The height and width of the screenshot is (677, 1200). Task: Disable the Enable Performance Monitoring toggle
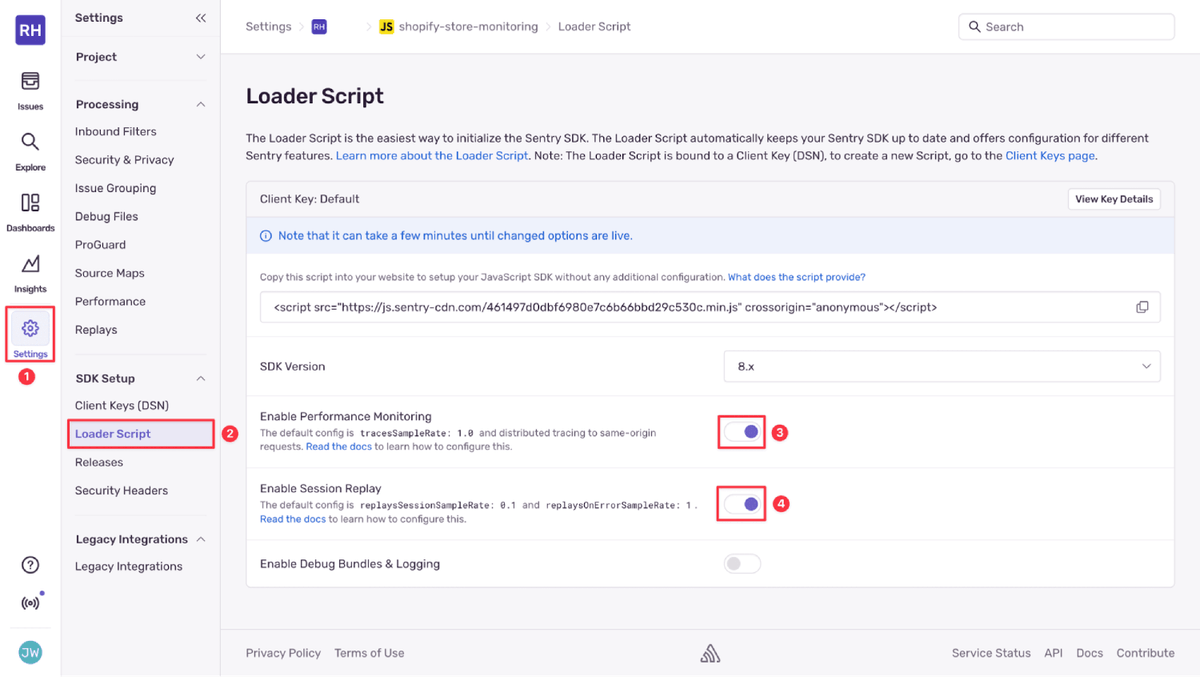click(741, 431)
